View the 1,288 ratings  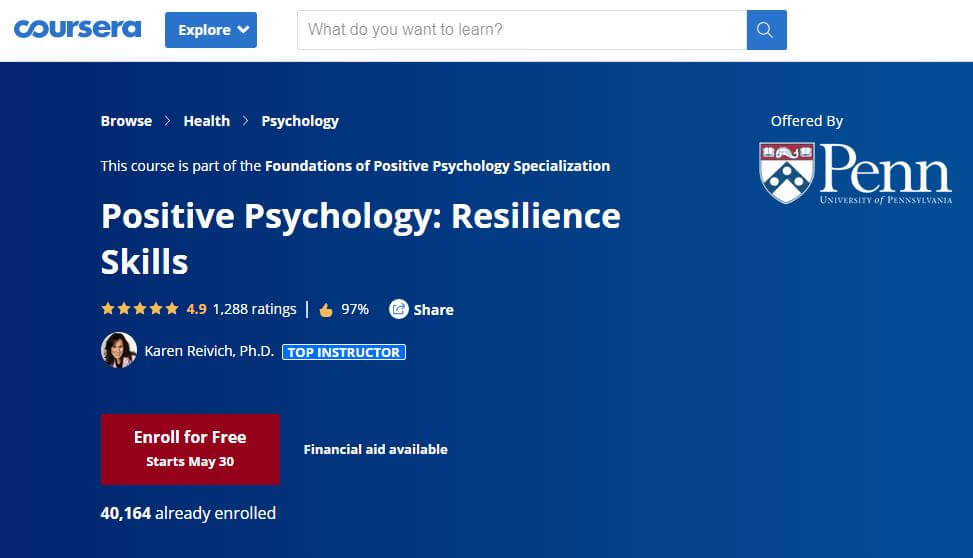254,309
